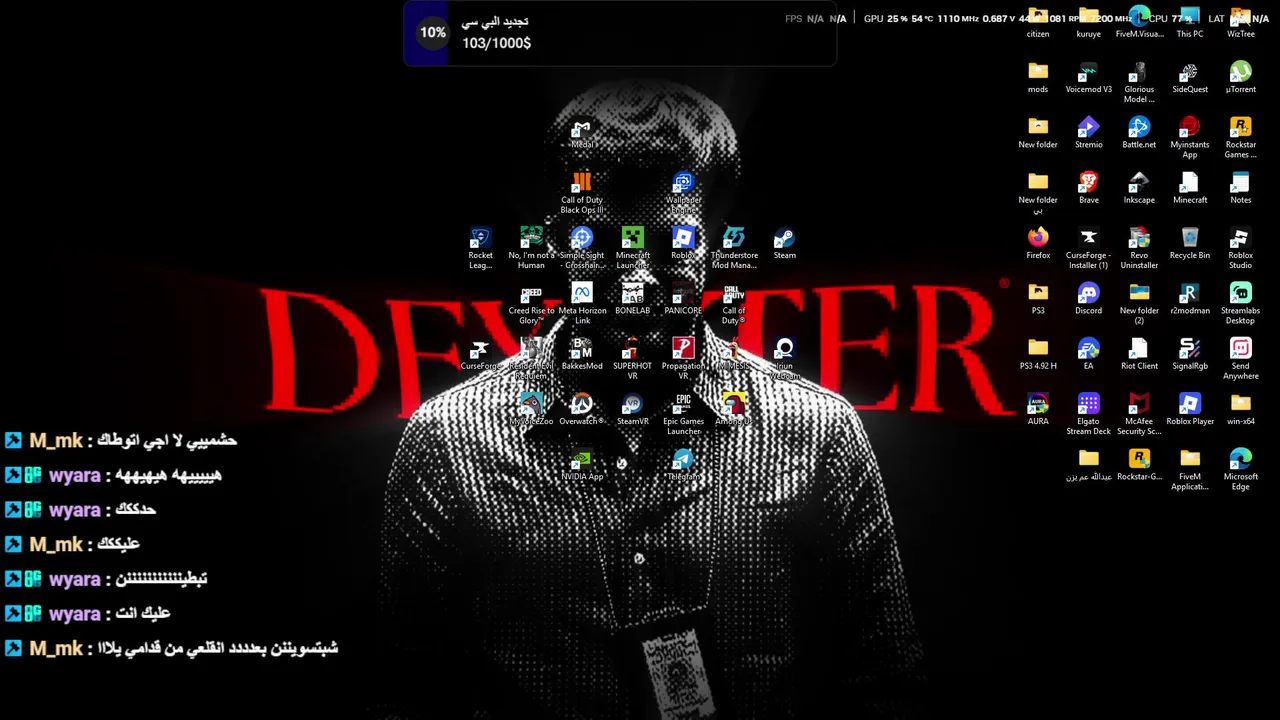Launch SUPERHOT VR
This screenshot has height=720, width=1280.
pos(633,359)
